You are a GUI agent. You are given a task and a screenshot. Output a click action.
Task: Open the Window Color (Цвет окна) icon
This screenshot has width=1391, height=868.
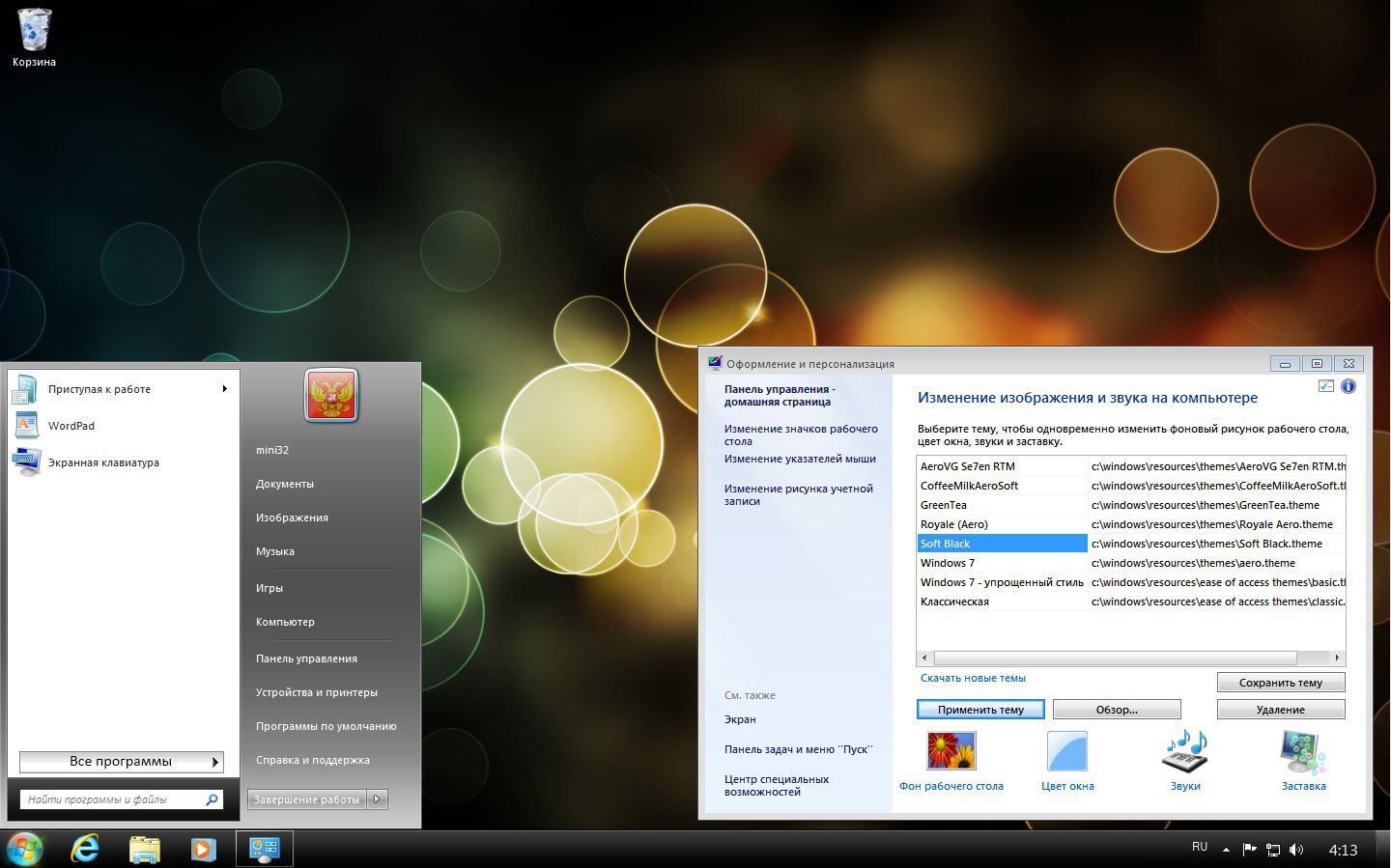1067,751
